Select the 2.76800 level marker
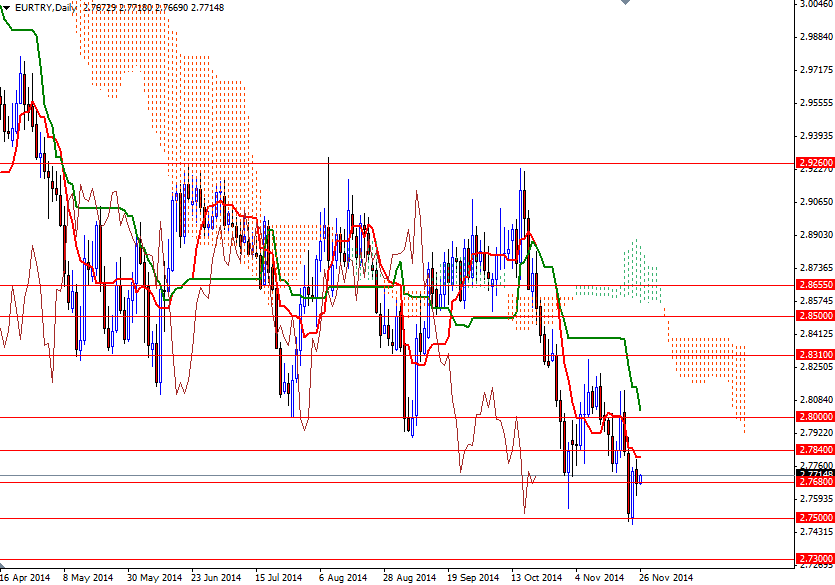This screenshot has height=585, width=835. pyautogui.click(x=815, y=482)
